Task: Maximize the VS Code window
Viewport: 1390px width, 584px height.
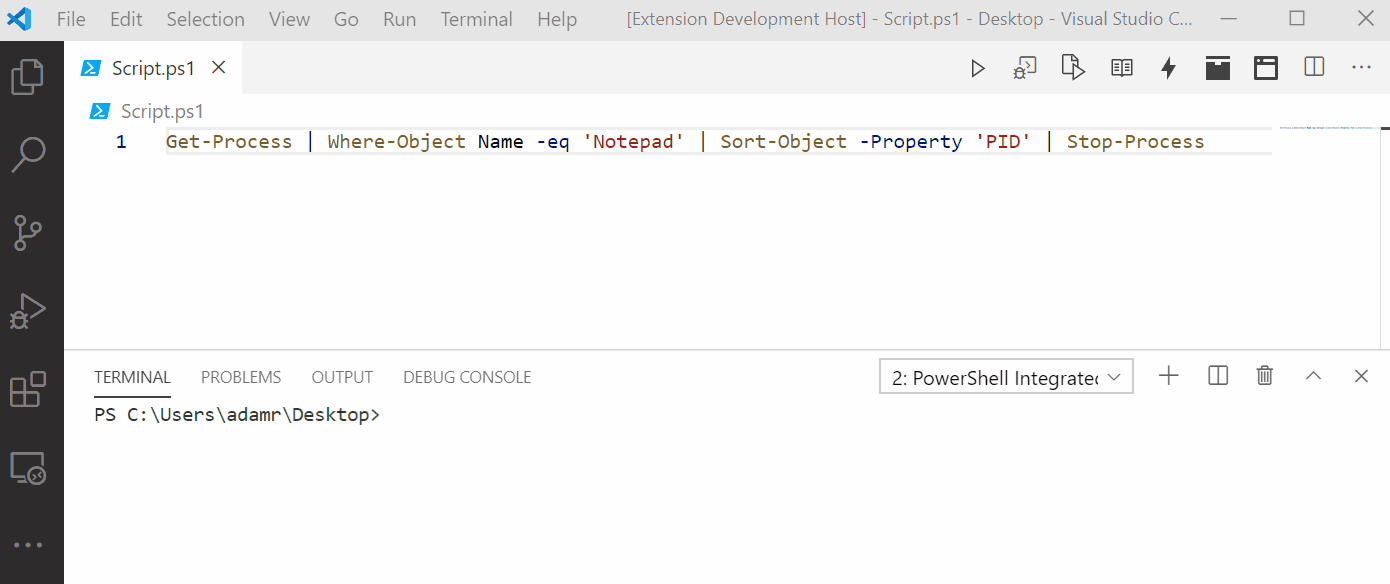Action: 1297,18
